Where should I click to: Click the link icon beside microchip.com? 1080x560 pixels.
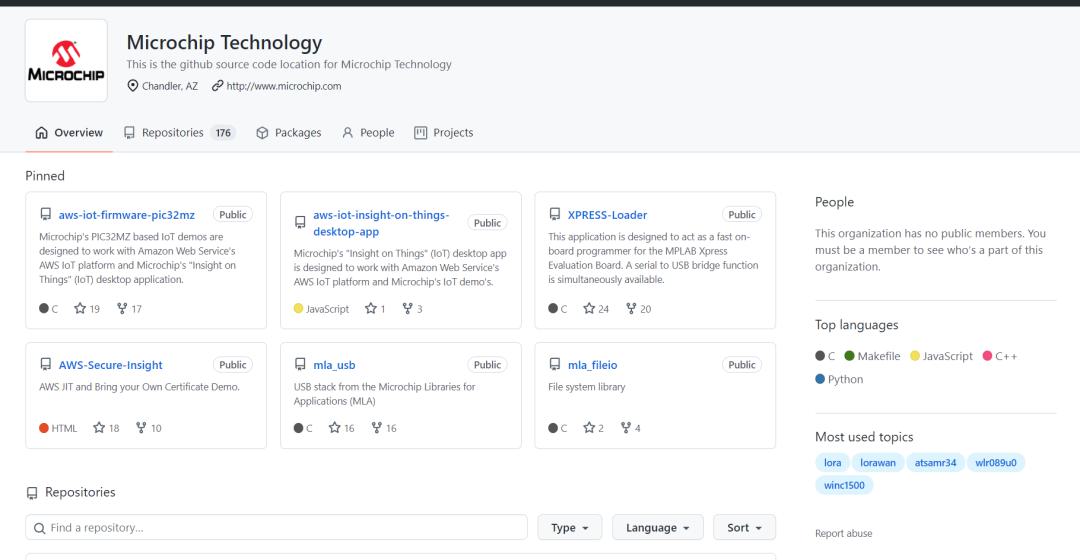point(218,85)
